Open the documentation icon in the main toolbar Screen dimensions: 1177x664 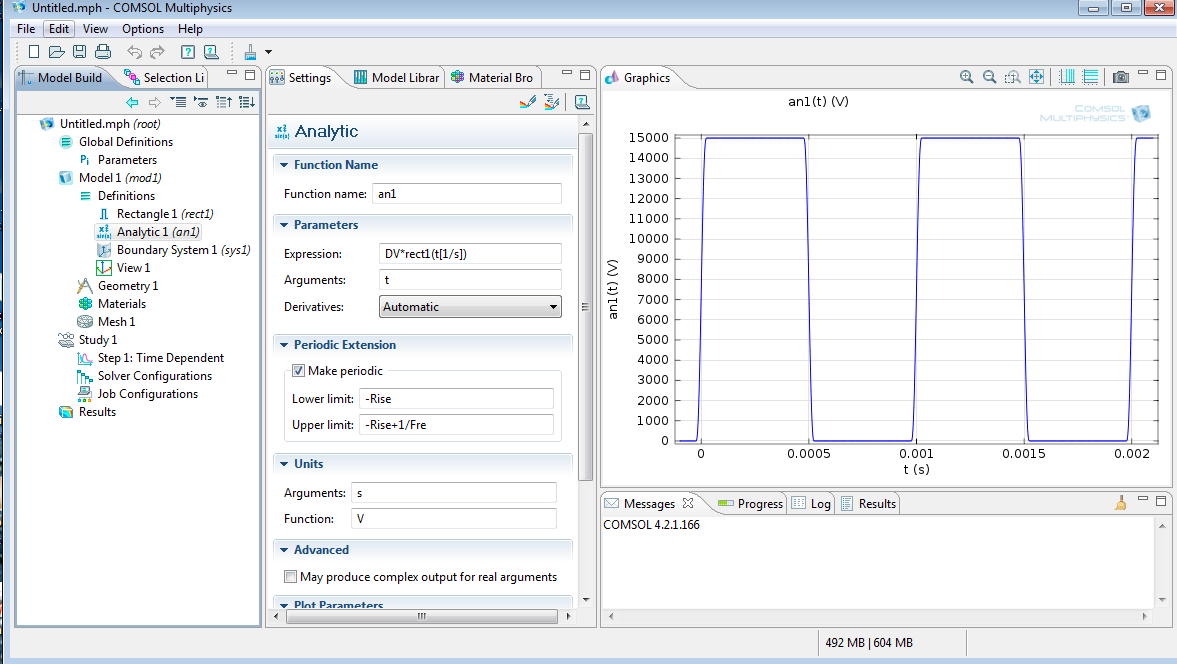click(211, 52)
